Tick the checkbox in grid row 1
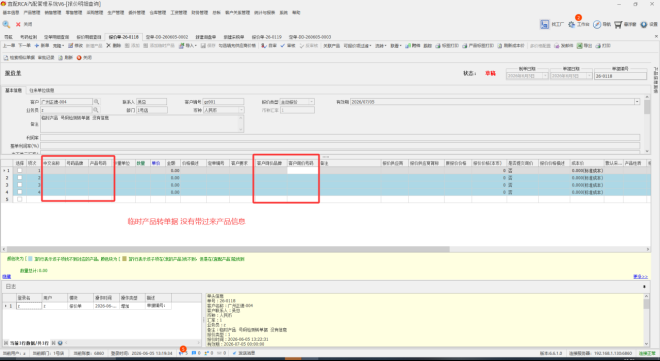Viewport: 660px width, 361px height. coord(19,170)
